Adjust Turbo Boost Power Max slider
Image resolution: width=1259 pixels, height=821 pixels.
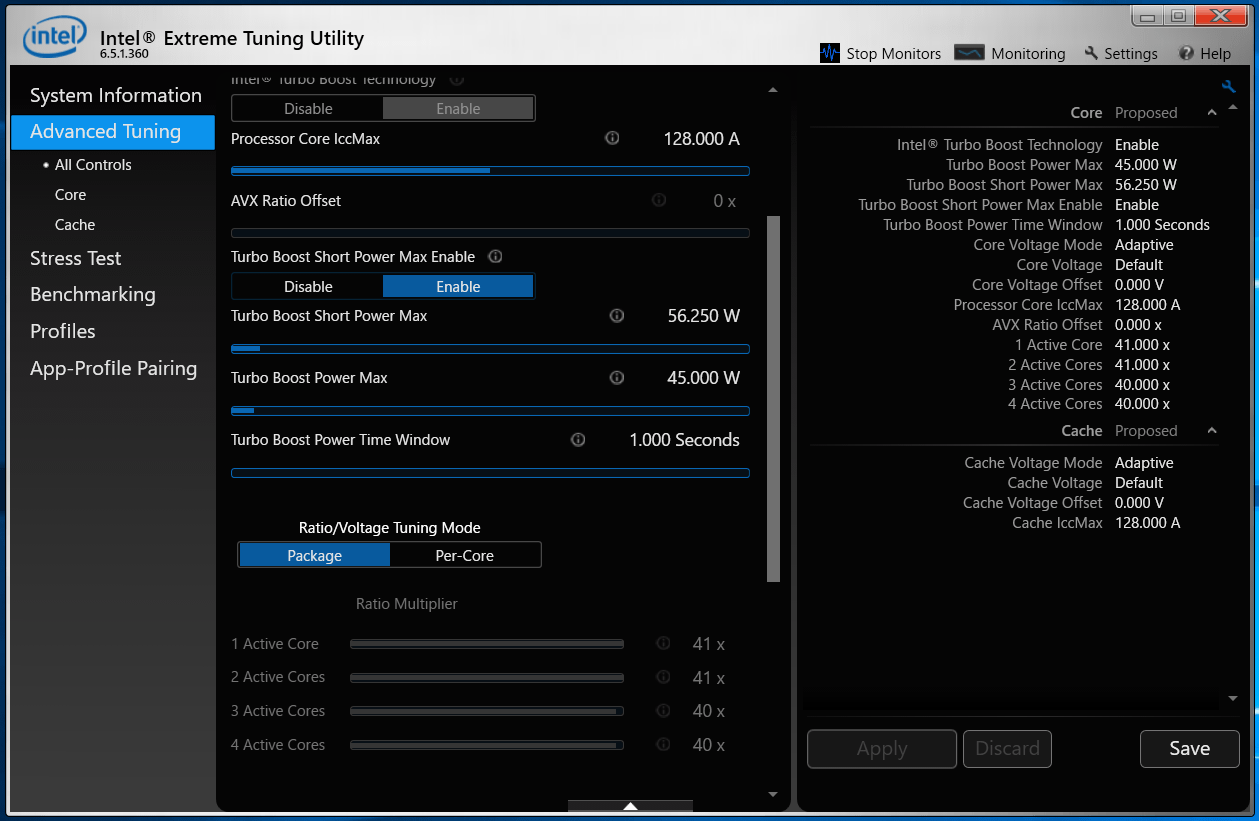click(x=490, y=411)
